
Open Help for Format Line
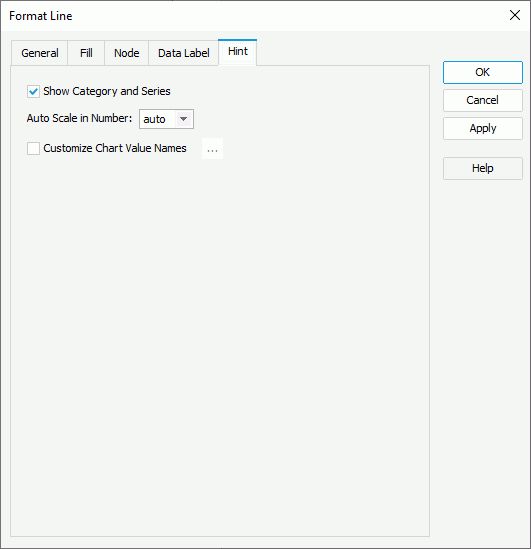tap(483, 168)
